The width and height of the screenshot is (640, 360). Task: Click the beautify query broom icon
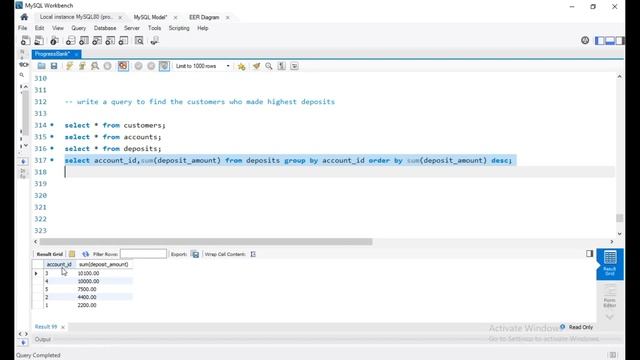[x=256, y=66]
